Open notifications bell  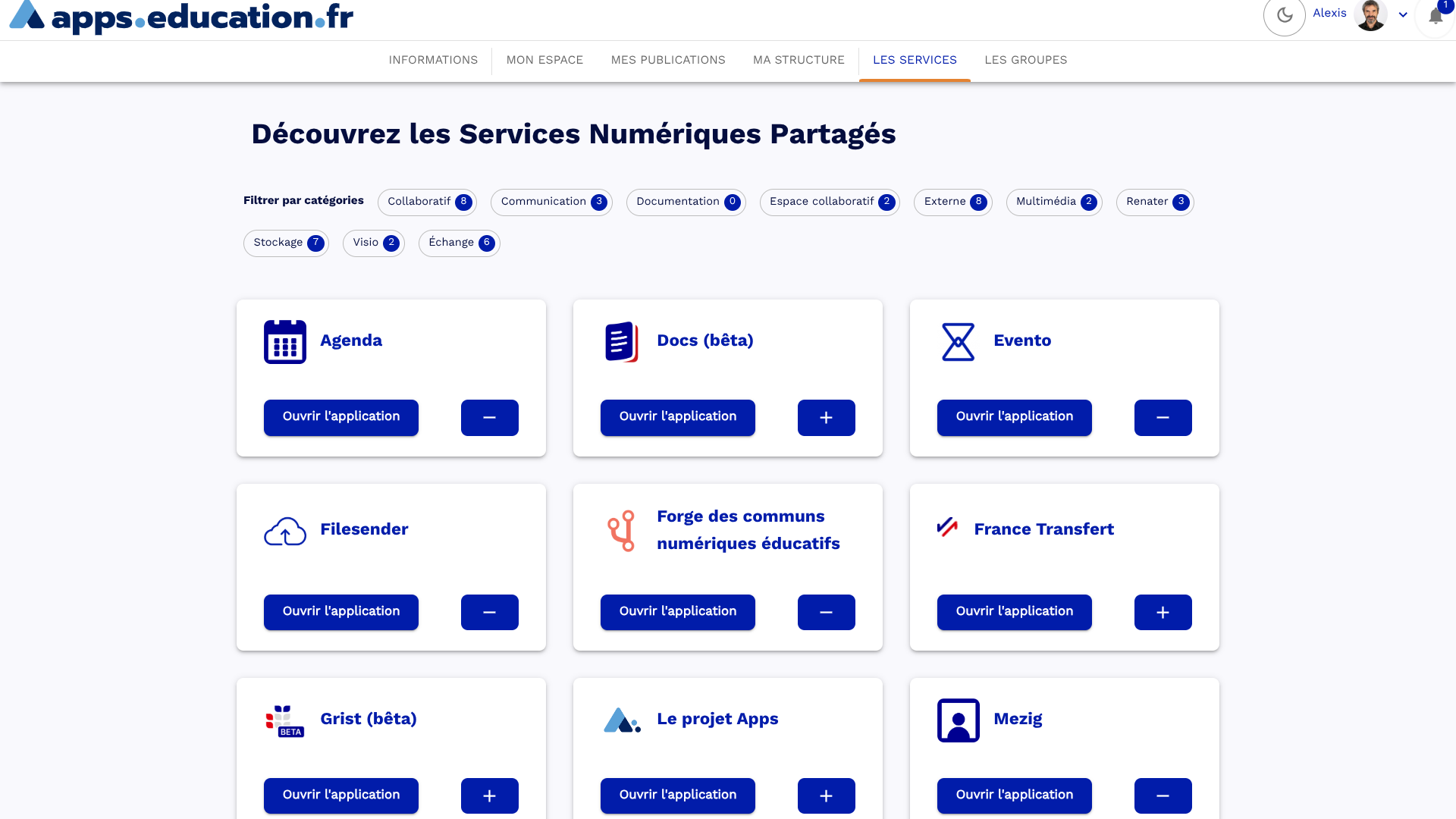1436,15
